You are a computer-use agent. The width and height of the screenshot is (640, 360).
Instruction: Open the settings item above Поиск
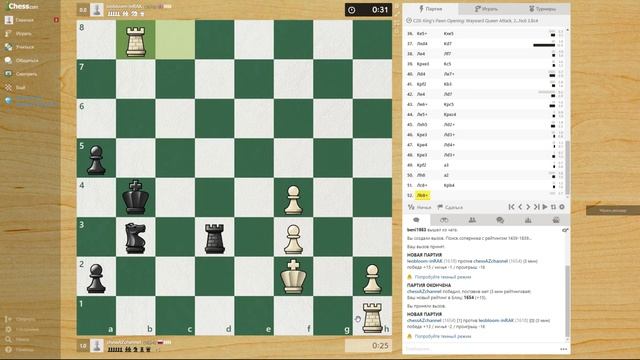(21, 329)
